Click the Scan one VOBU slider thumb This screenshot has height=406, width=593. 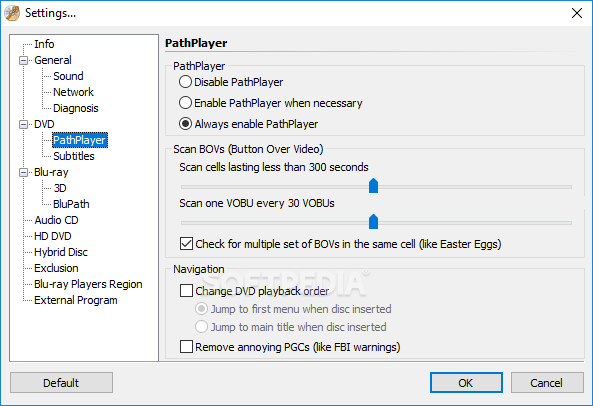point(373,222)
